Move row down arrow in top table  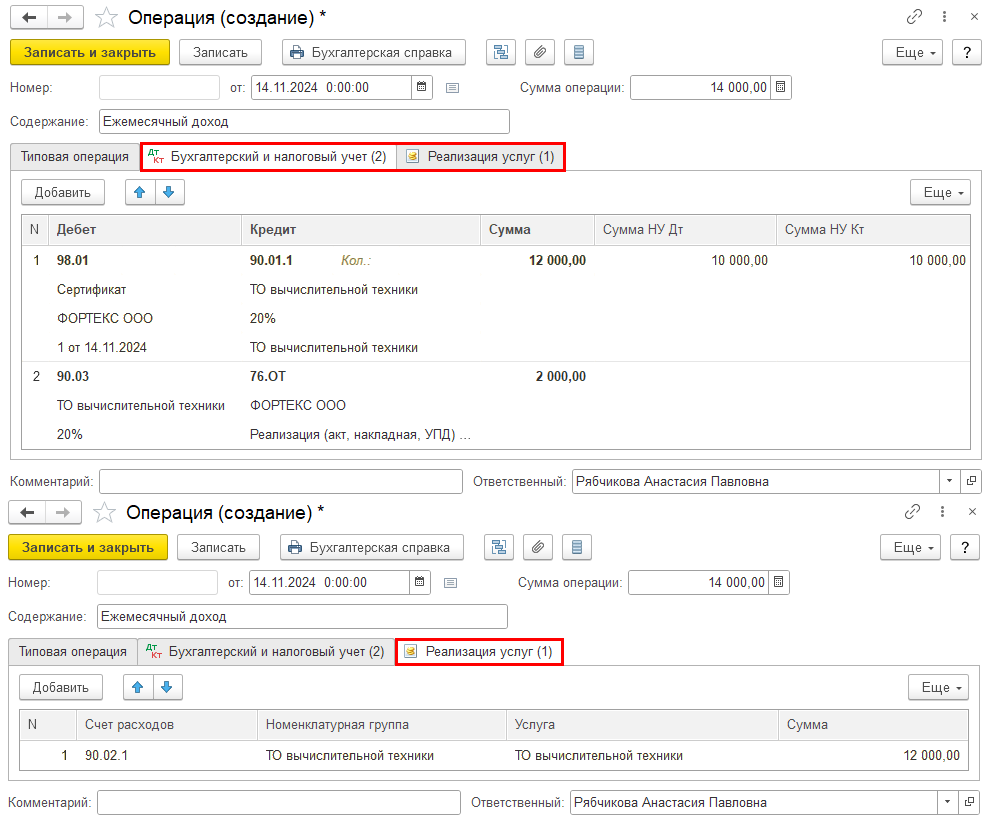coord(169,192)
